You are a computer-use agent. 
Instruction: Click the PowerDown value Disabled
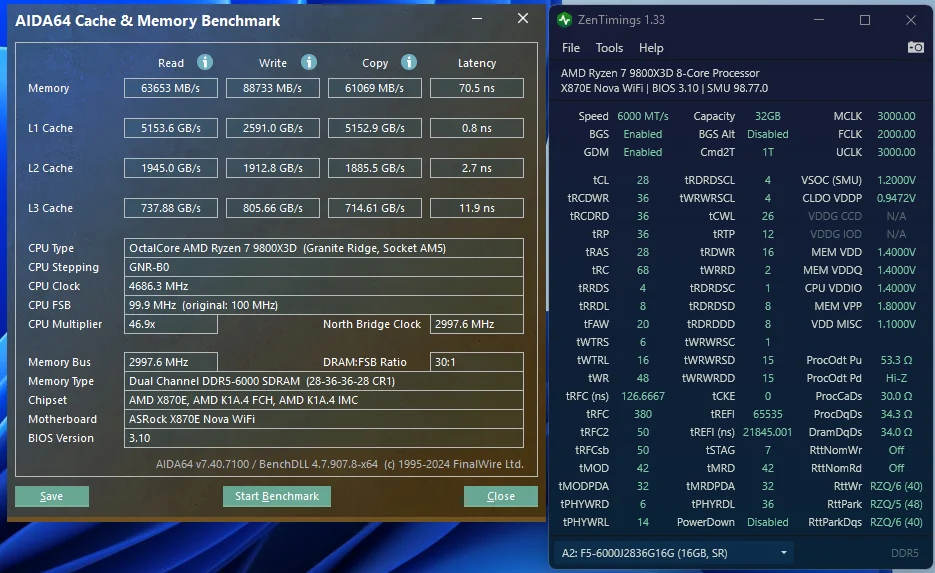tap(767, 522)
